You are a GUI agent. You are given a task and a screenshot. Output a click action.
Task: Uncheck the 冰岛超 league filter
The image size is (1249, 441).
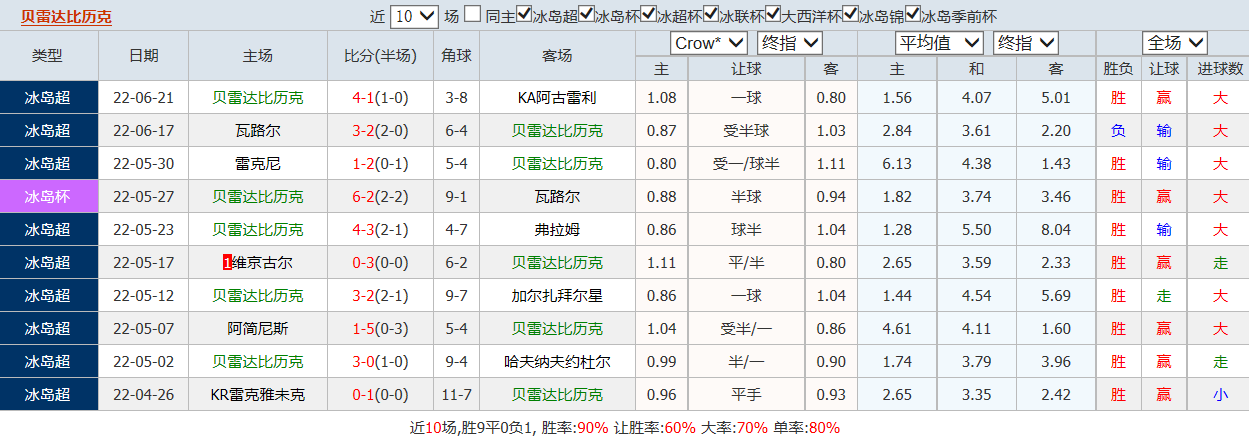coord(524,16)
